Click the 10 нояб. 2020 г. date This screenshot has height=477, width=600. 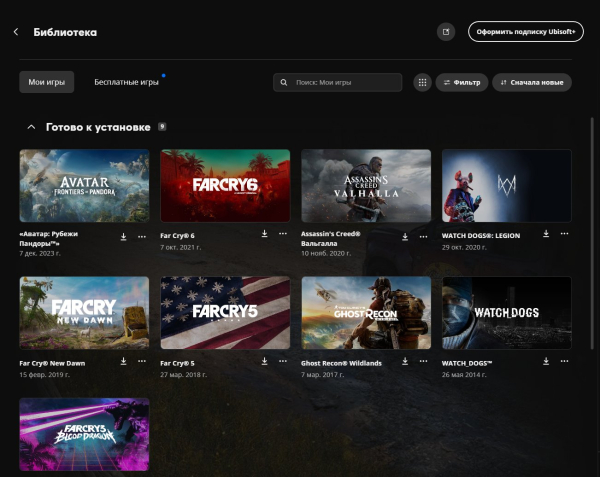(x=326, y=253)
